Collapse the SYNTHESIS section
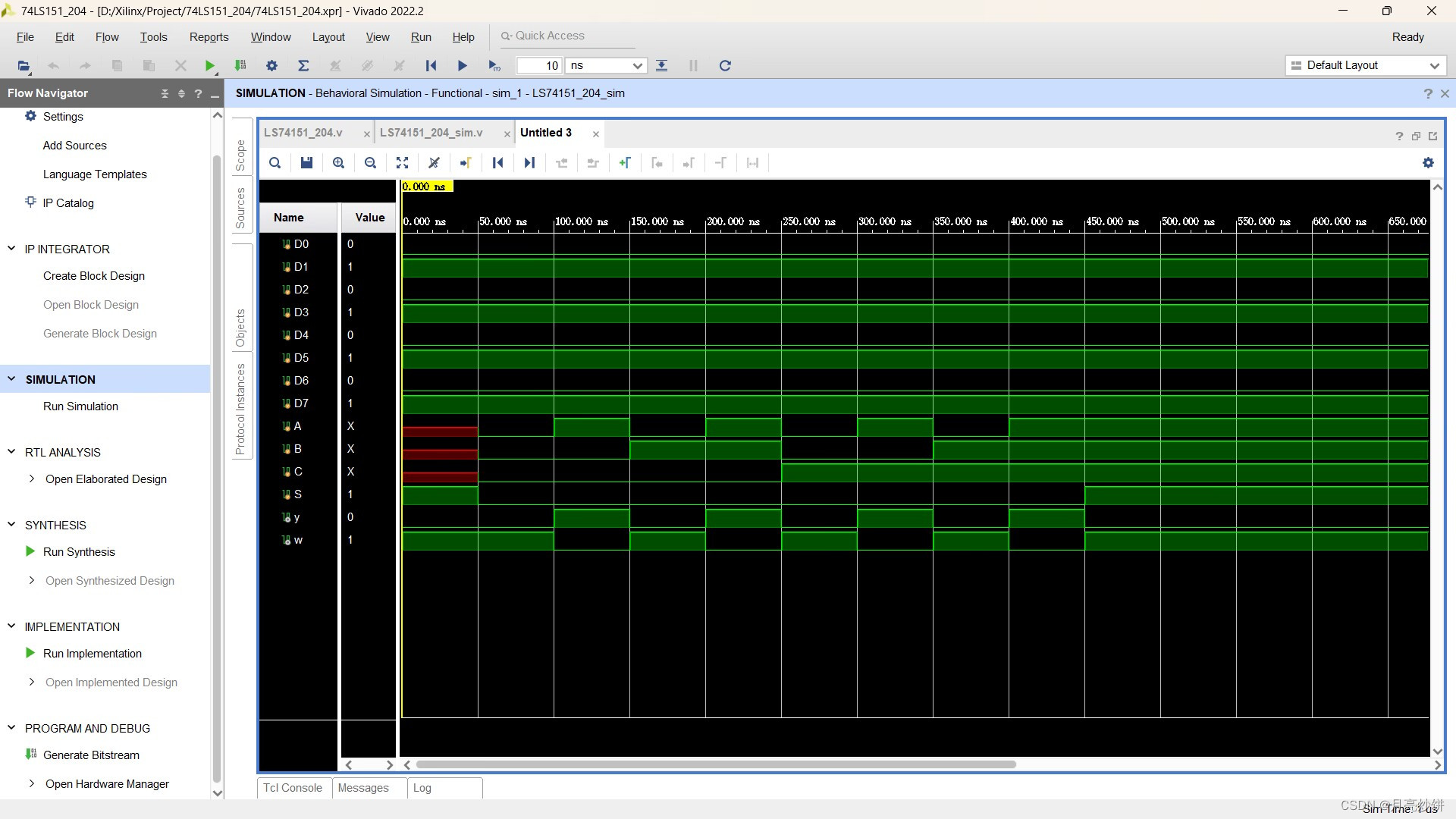The height and width of the screenshot is (819, 1456). 11,525
